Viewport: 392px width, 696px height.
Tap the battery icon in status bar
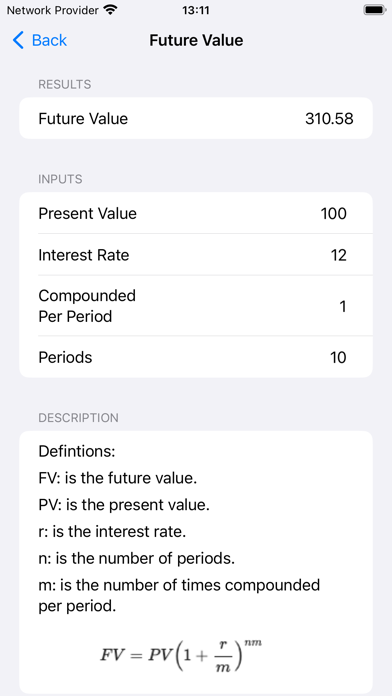point(374,10)
